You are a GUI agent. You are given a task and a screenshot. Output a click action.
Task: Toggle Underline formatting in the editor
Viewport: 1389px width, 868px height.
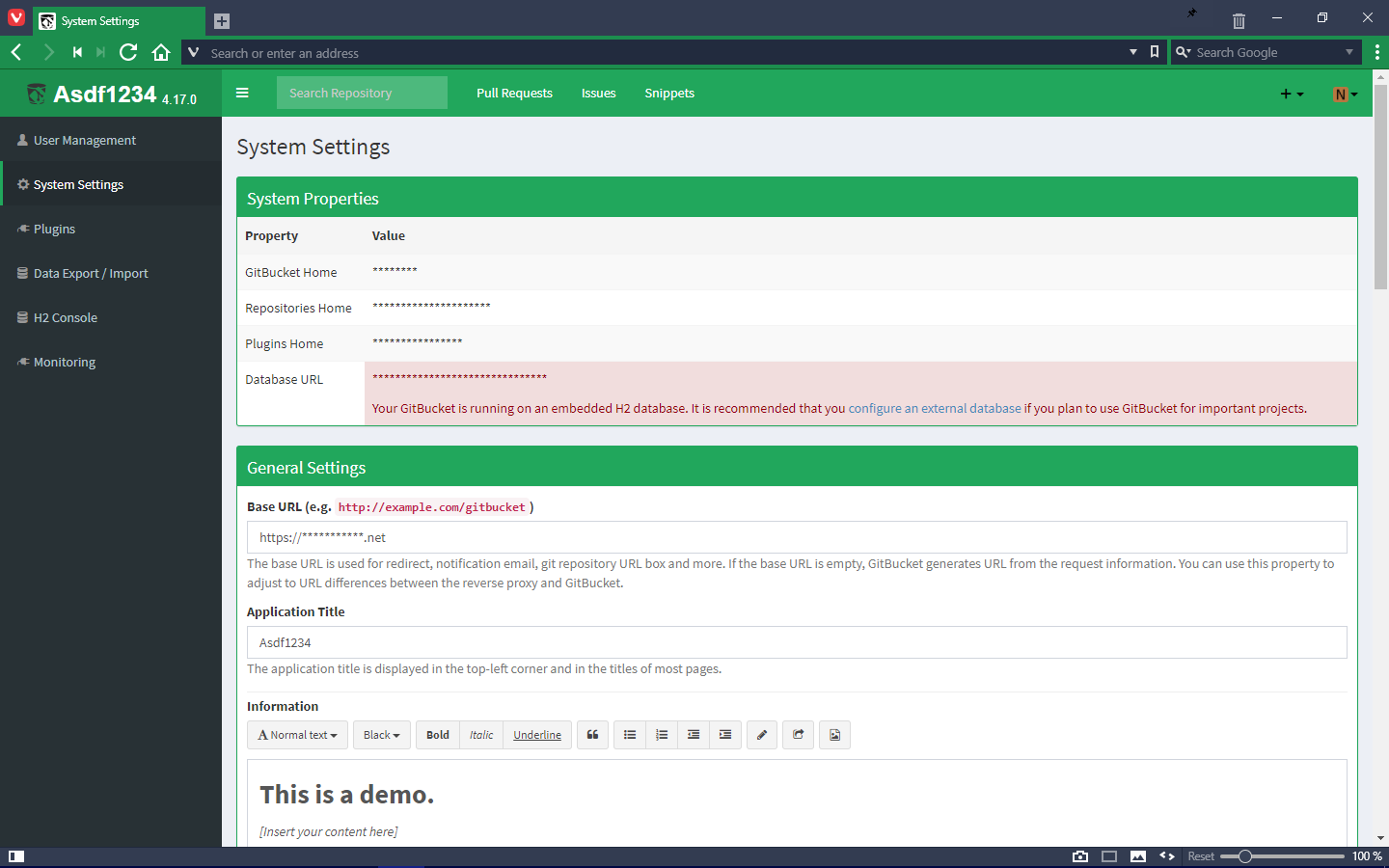(x=536, y=734)
